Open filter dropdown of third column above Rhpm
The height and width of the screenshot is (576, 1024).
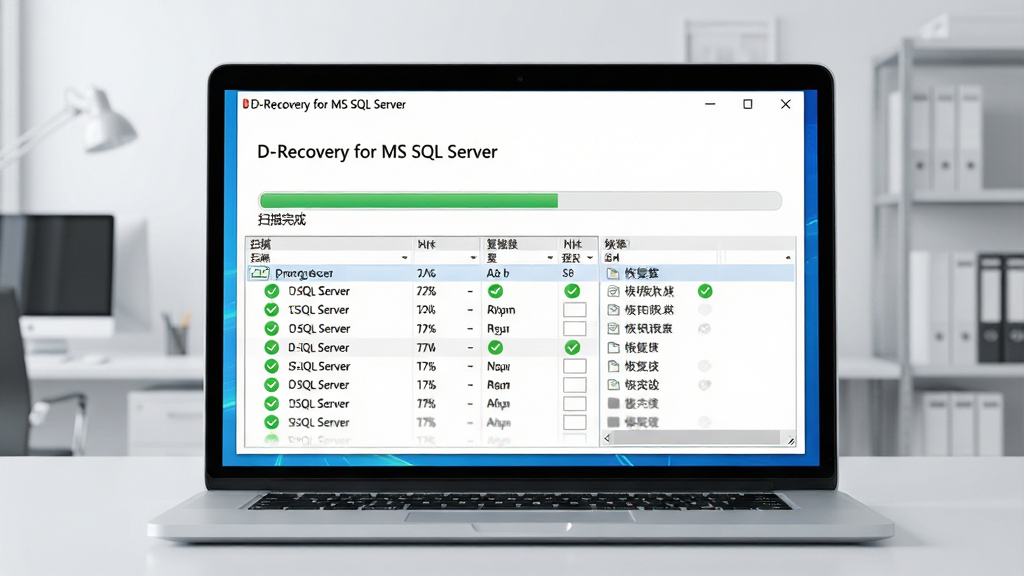(550, 258)
